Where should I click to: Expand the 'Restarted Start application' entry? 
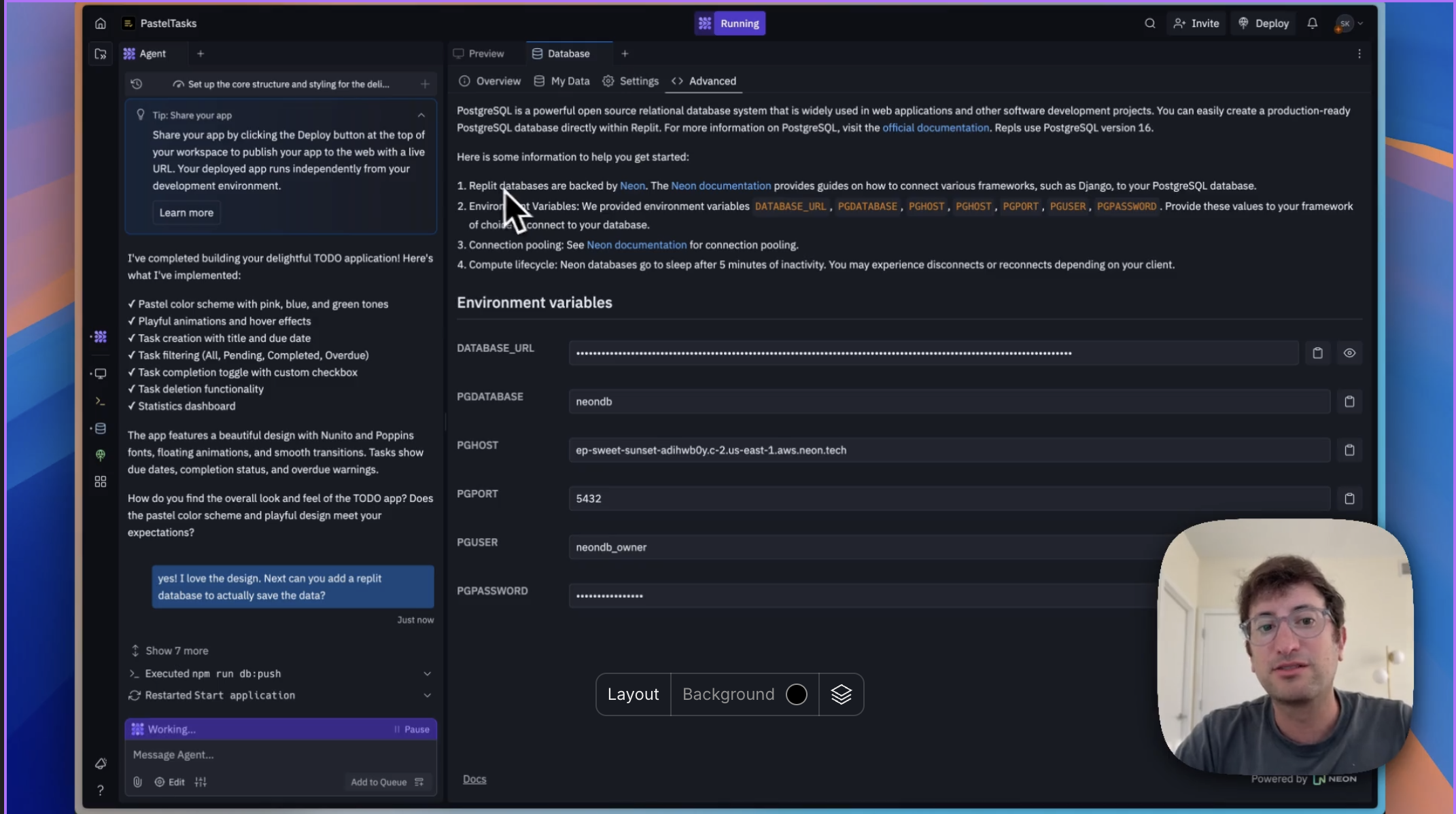coord(428,695)
